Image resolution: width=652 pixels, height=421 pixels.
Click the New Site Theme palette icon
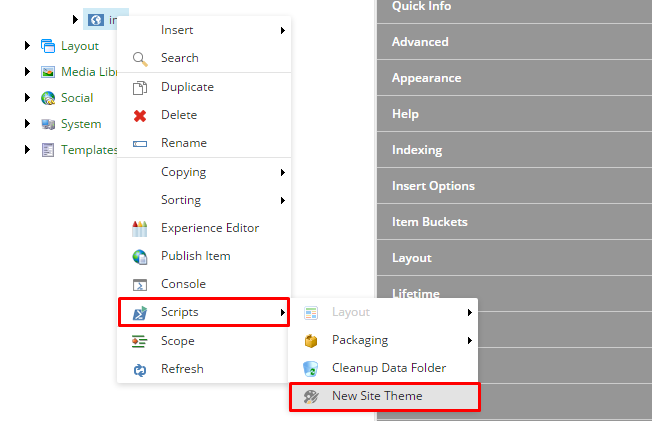point(311,397)
